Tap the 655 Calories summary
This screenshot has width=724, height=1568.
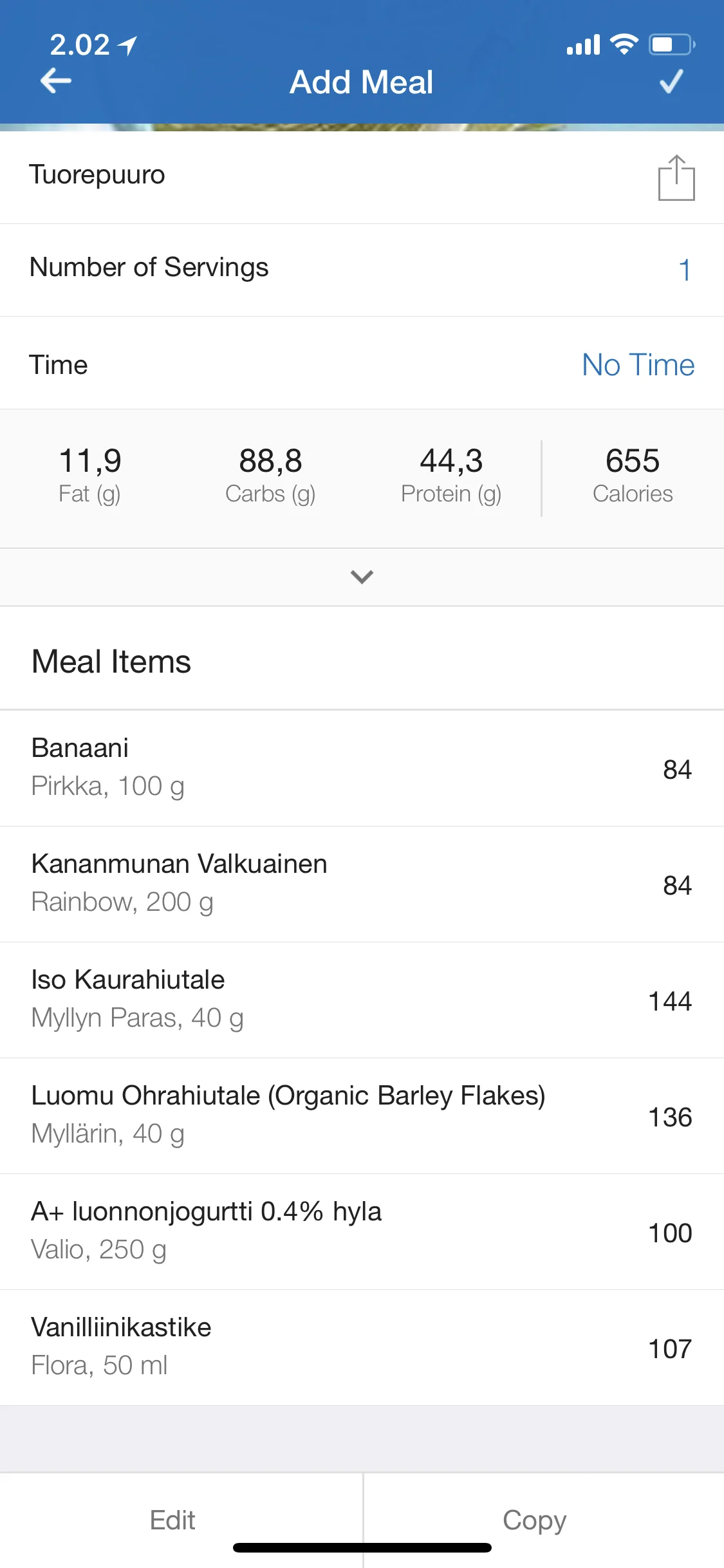point(632,476)
